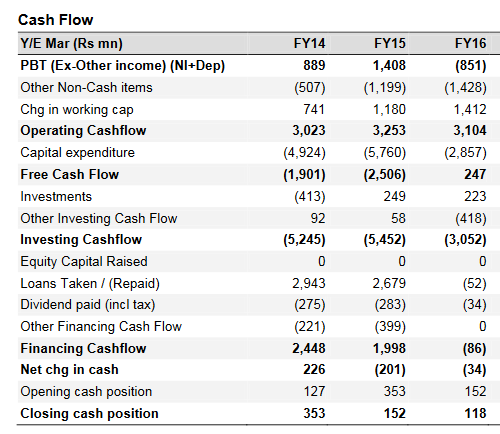Click the Operating Cashflow row label
500x434 pixels.
tap(83, 130)
